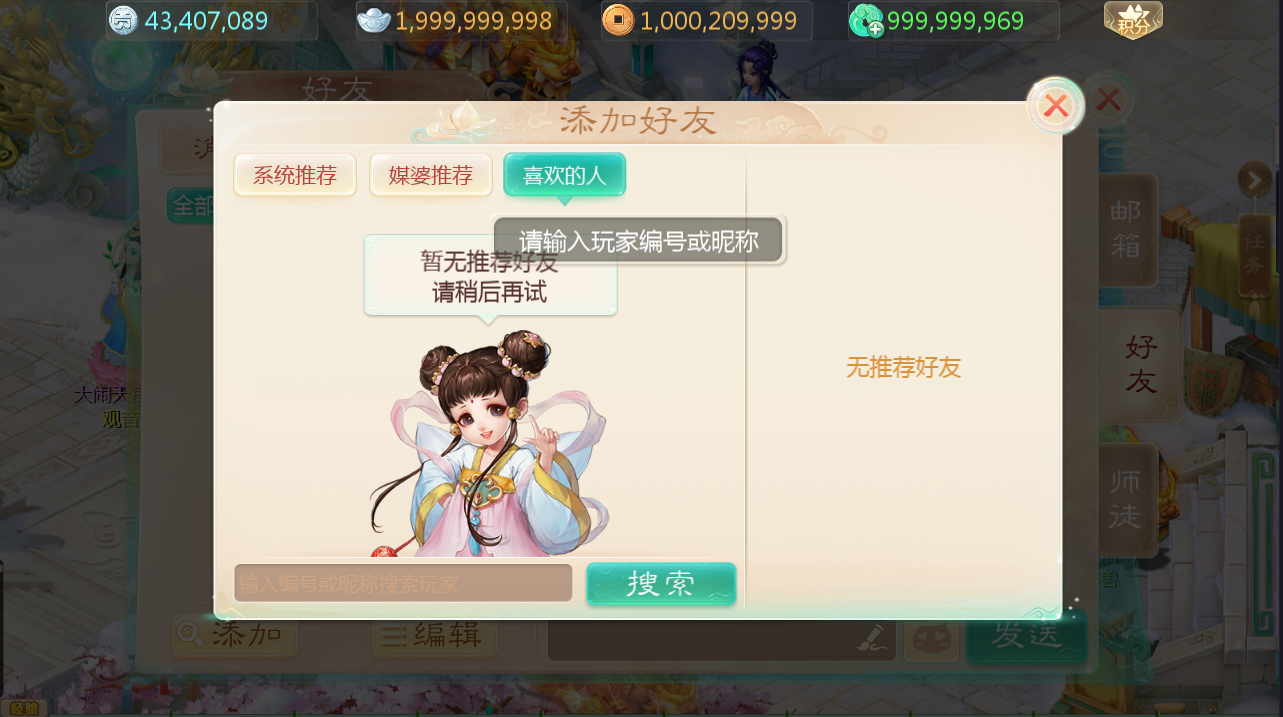1283x717 pixels.
Task: Select the 媒婆推荐 tab
Action: 431,175
